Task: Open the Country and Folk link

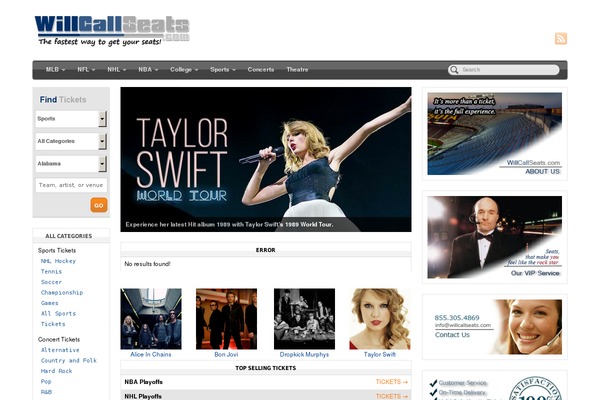Action: (x=69, y=361)
